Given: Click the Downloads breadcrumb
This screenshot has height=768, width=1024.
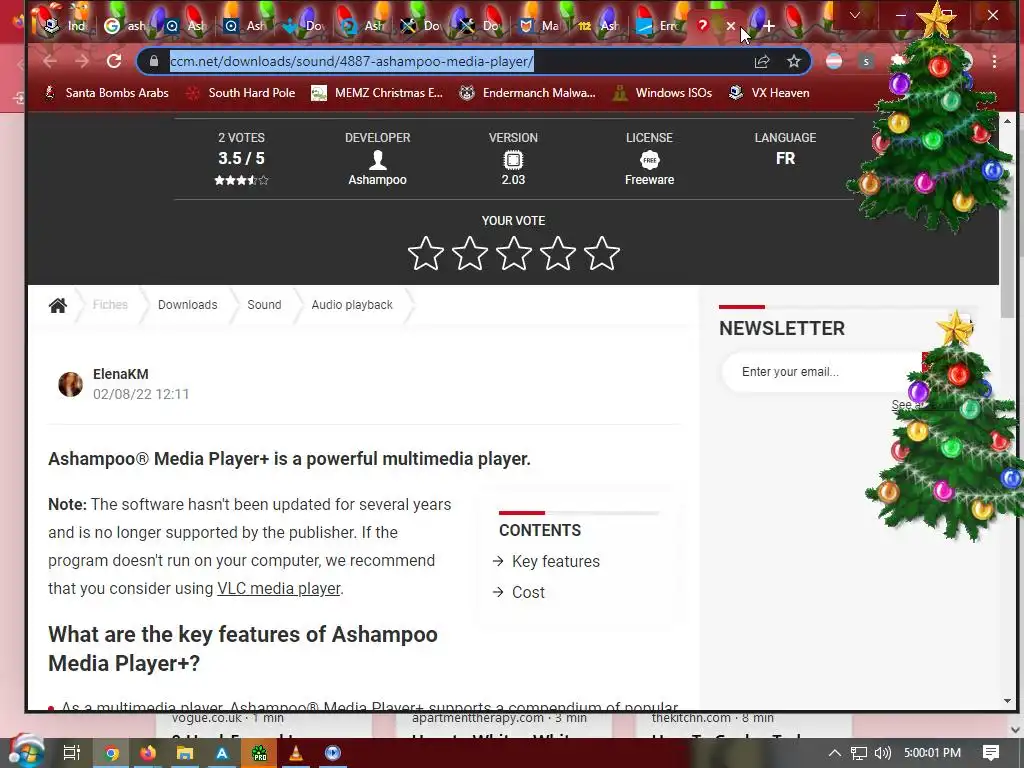Looking at the screenshot, I should [x=187, y=305].
